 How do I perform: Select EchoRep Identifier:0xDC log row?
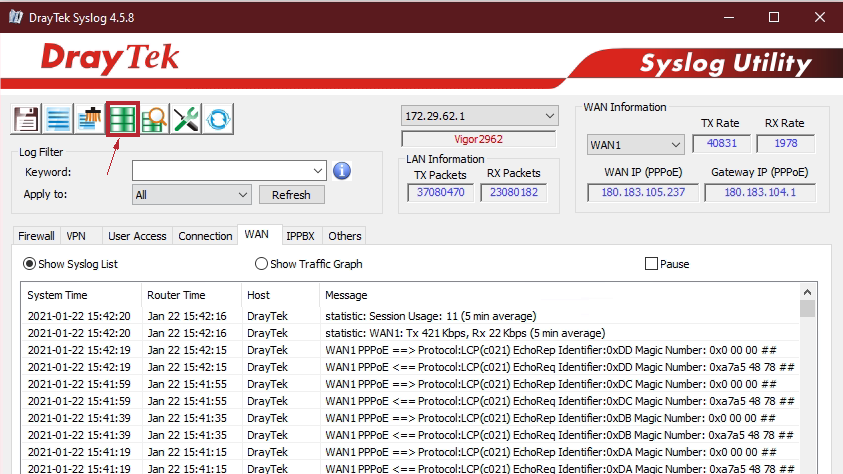point(411,384)
